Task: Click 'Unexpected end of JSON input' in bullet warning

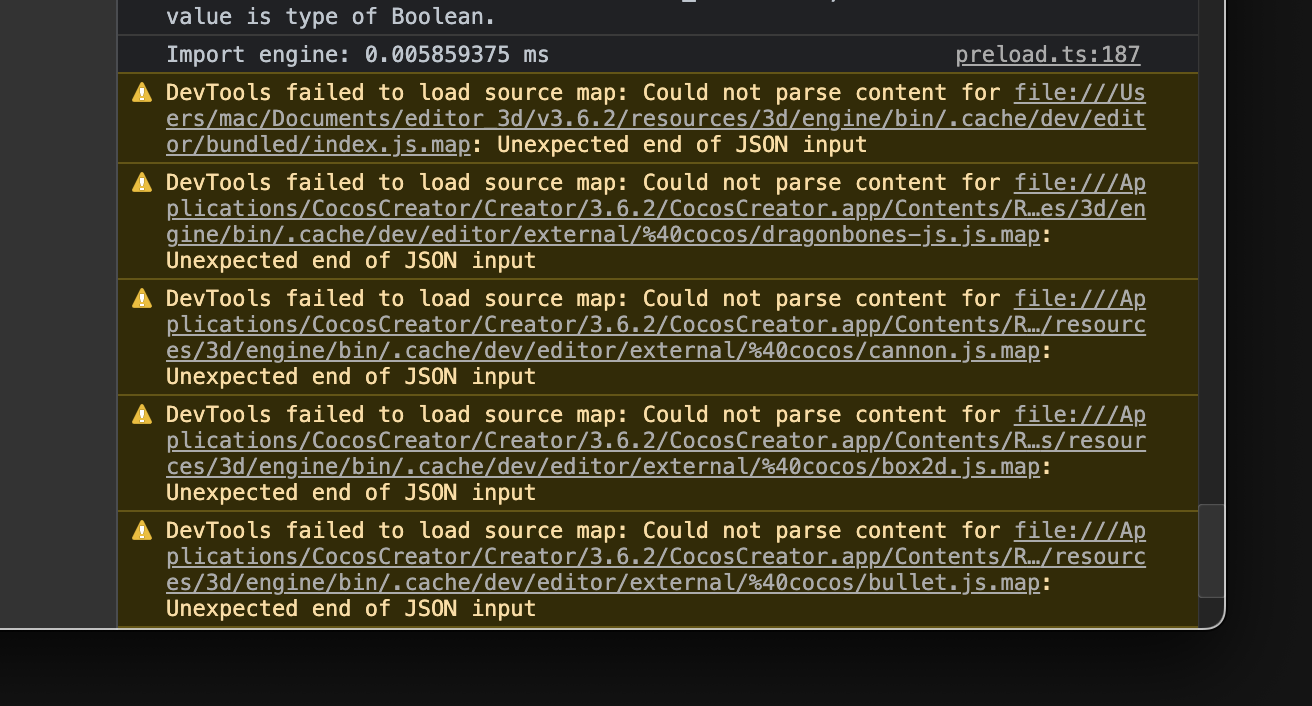Action: coord(350,609)
